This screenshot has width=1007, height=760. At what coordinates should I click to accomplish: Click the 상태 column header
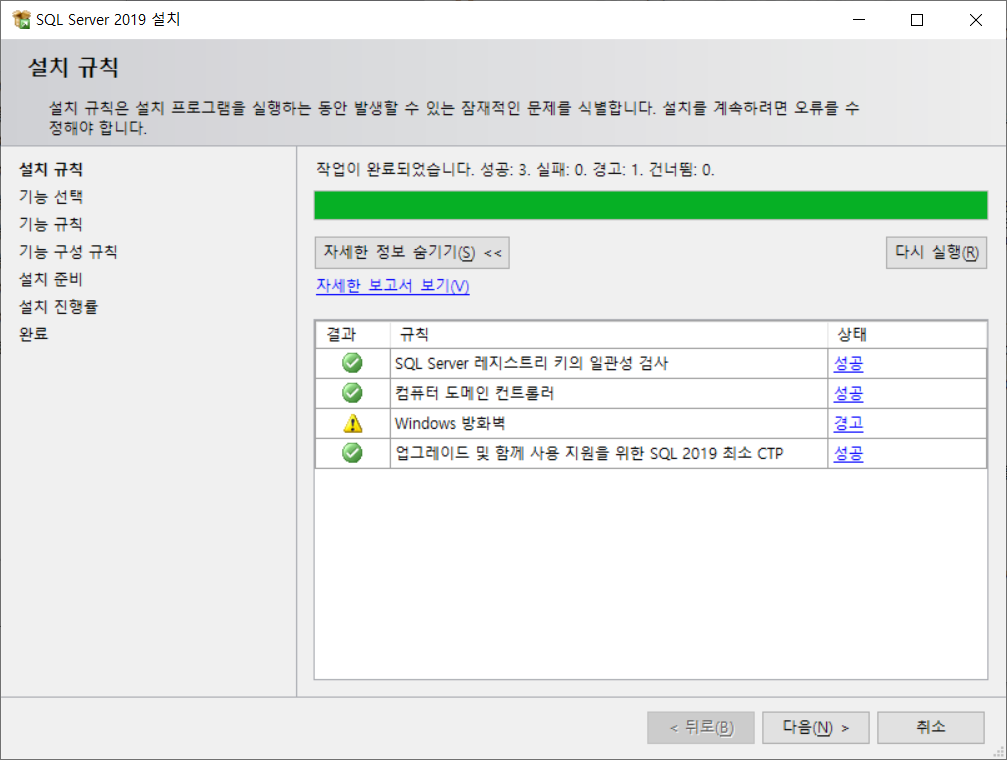(x=907, y=334)
